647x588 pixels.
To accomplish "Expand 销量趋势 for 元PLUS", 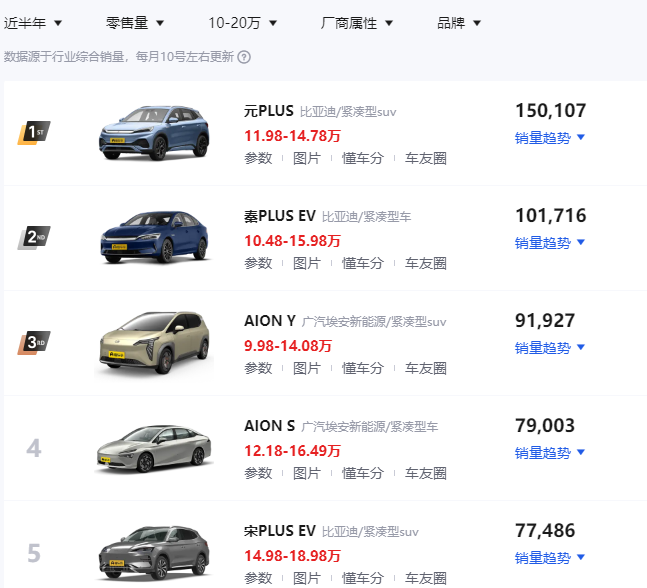I will 550,137.
